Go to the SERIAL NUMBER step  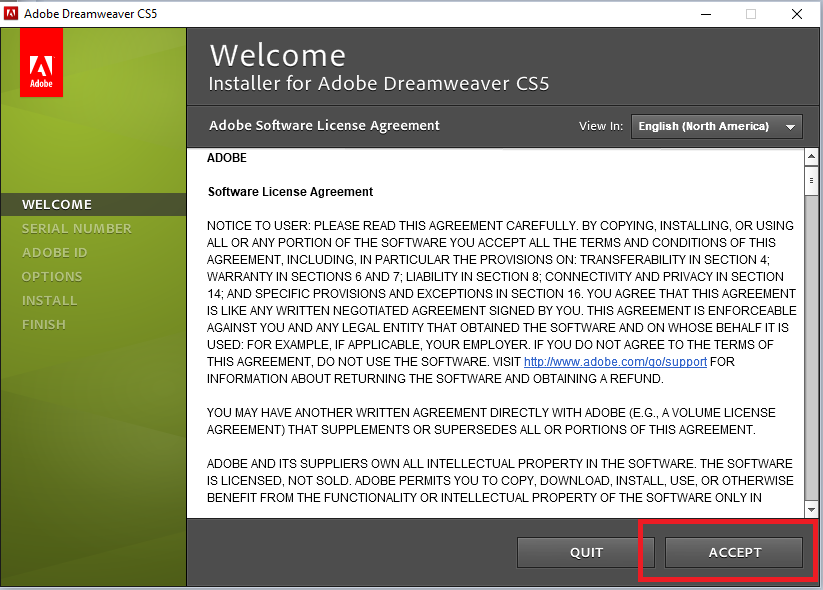77,228
